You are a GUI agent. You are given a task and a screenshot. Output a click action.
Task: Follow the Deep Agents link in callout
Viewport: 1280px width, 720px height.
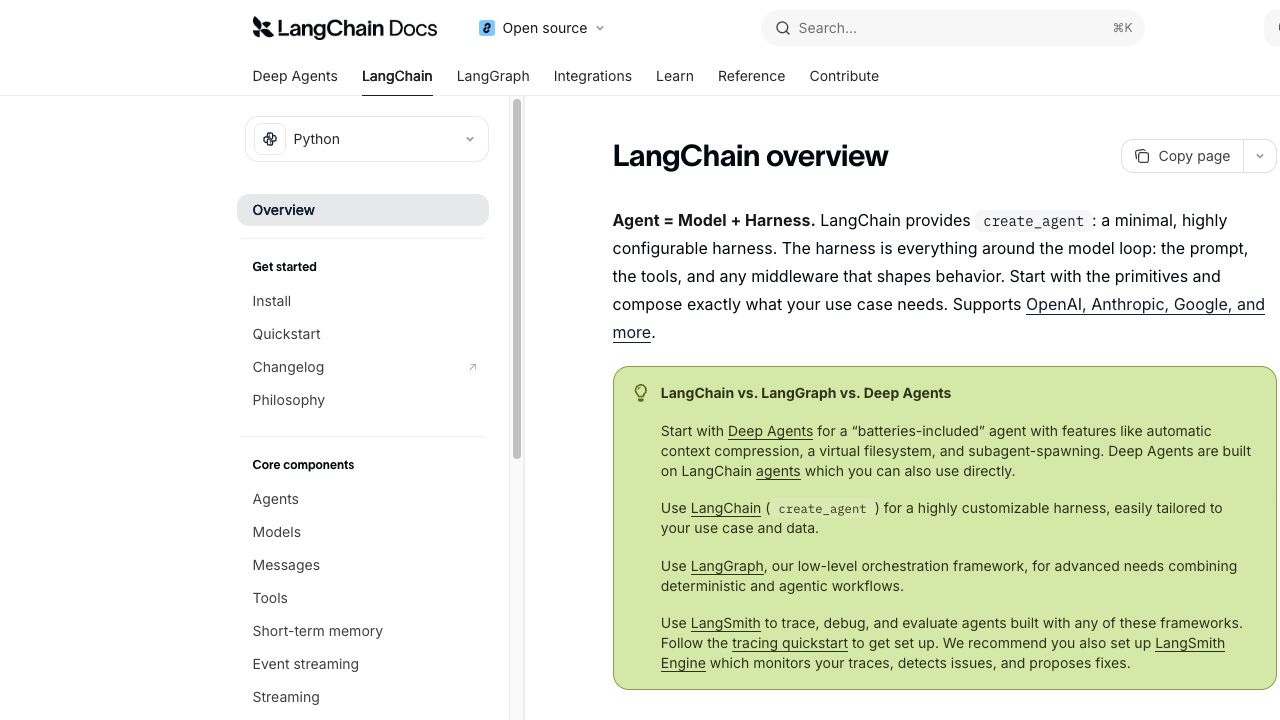point(770,431)
